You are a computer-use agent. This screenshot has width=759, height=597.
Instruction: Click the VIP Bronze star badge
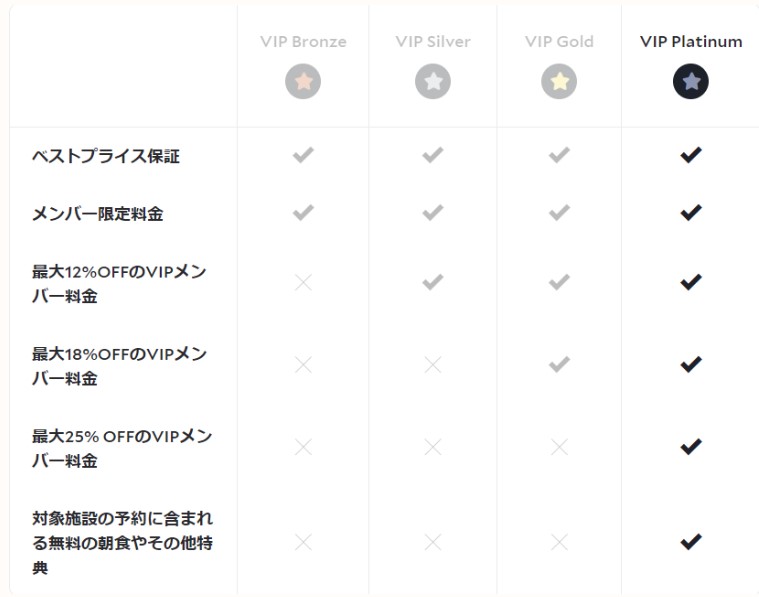[303, 81]
